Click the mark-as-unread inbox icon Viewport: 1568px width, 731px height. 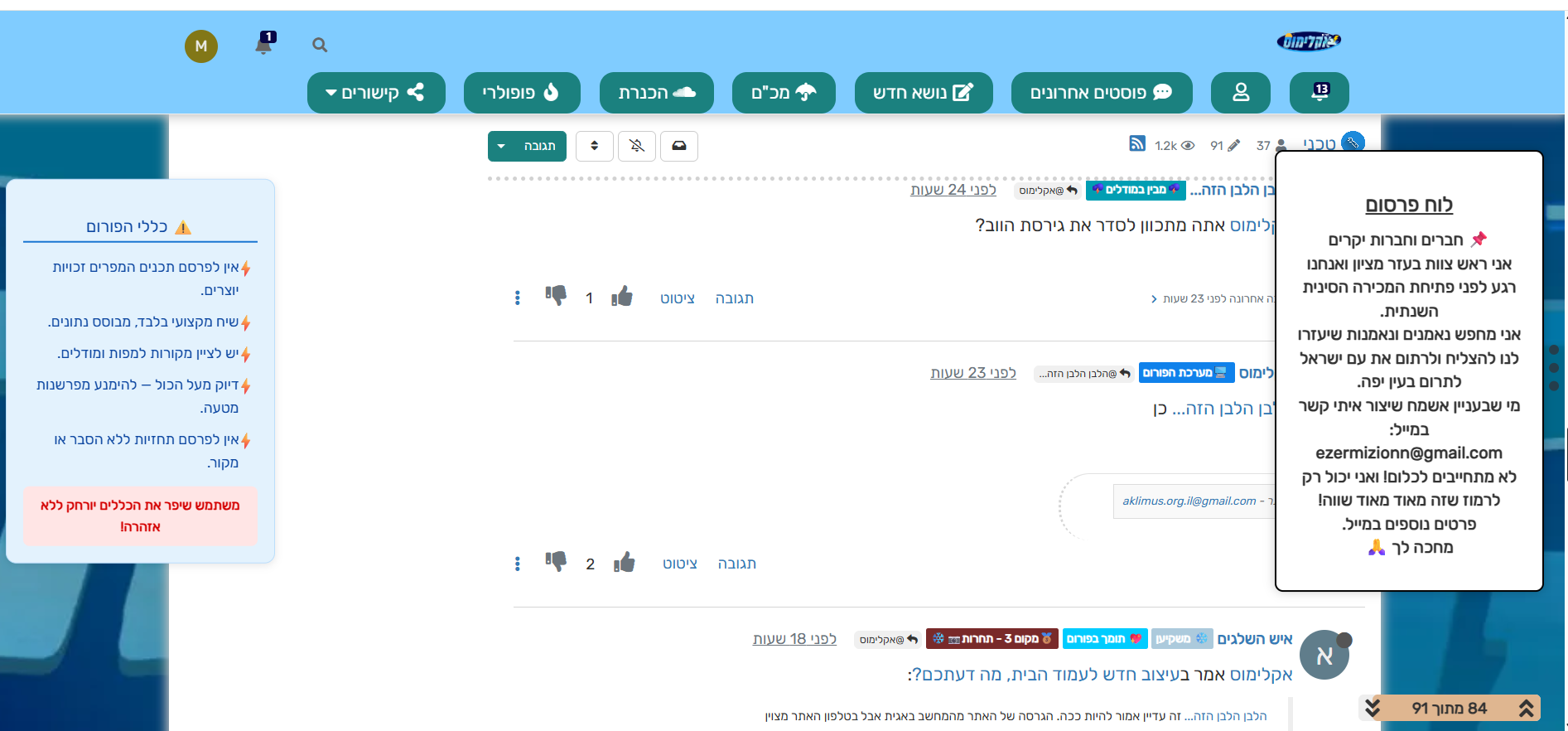point(678,146)
